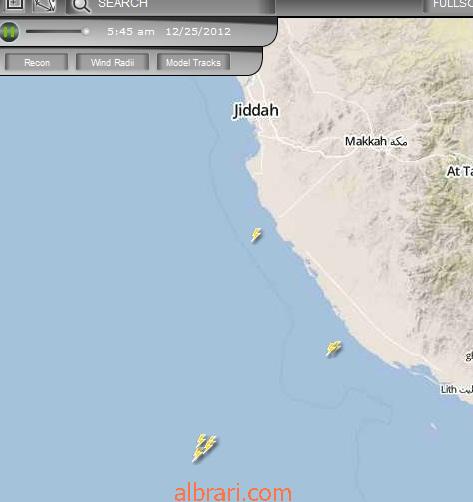Click the 5:45 am time display
The width and height of the screenshot is (473, 502).
pyautogui.click(x=131, y=32)
